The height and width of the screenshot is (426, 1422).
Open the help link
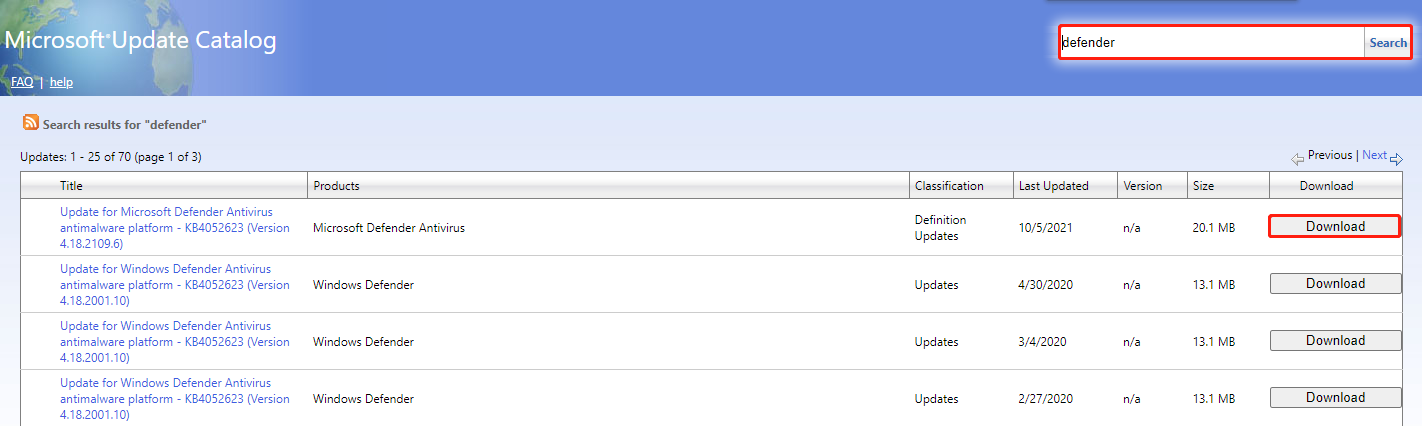pyautogui.click(x=61, y=82)
